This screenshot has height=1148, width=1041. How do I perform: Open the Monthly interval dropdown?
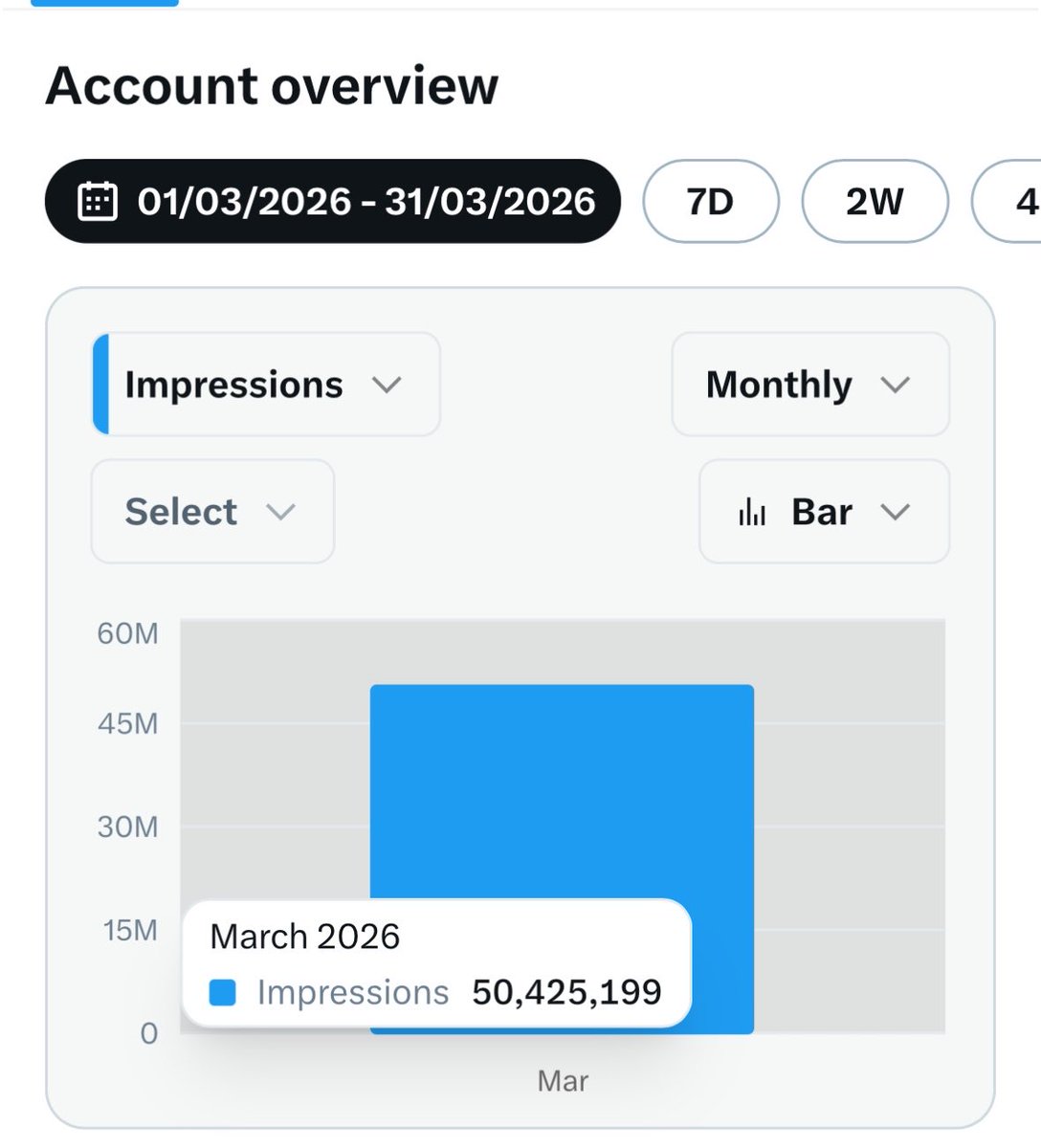pos(810,385)
